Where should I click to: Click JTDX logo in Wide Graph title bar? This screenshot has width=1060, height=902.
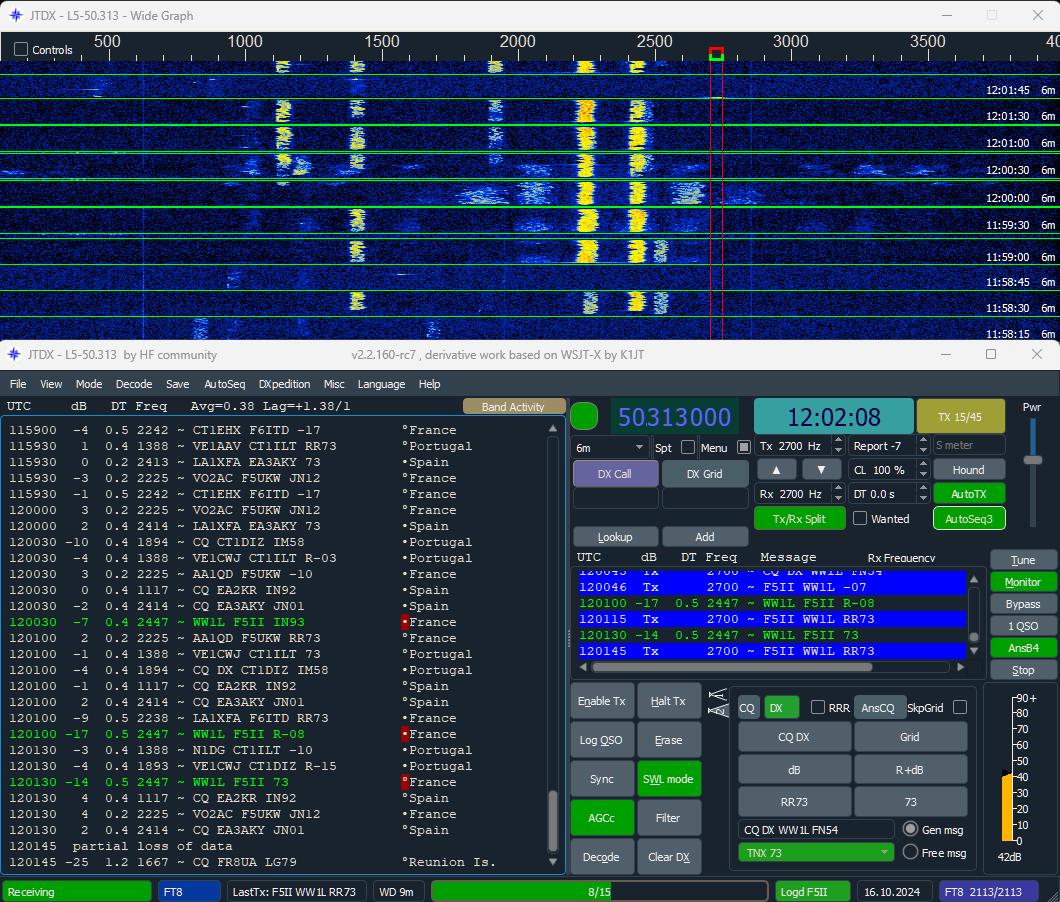(16, 15)
